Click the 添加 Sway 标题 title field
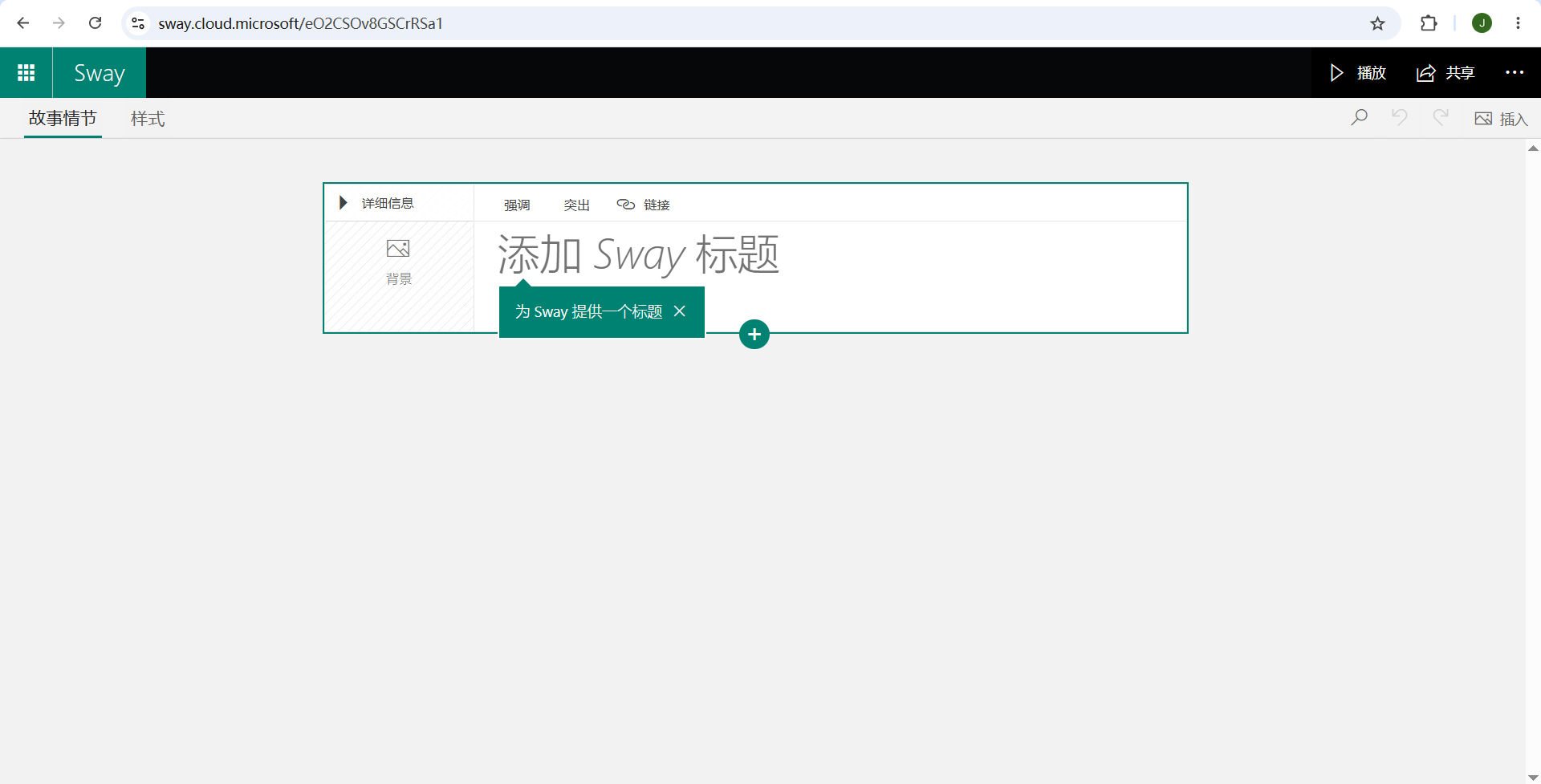Screen dimensions: 1541x784 click(x=639, y=255)
